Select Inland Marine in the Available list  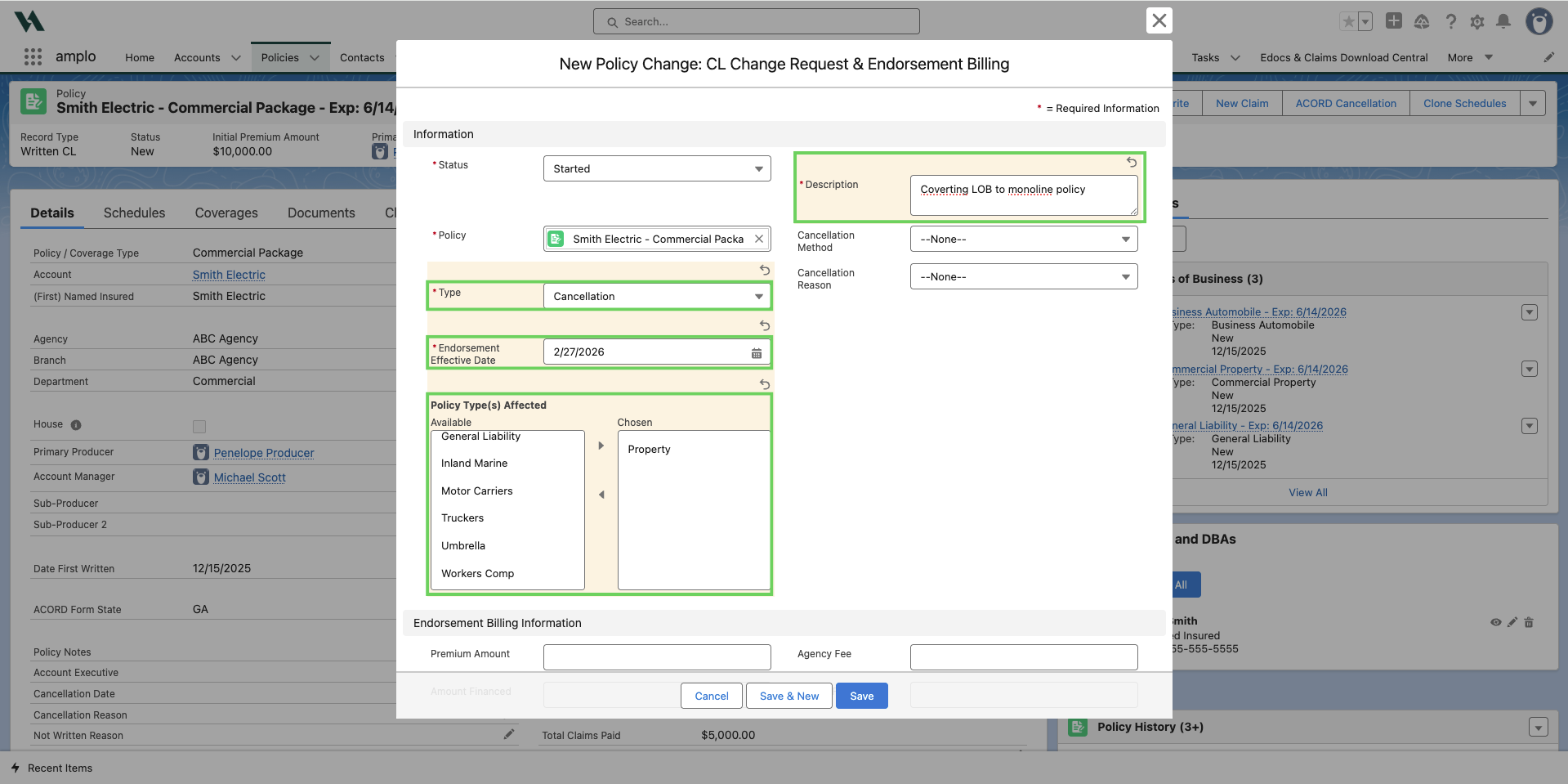507,464
